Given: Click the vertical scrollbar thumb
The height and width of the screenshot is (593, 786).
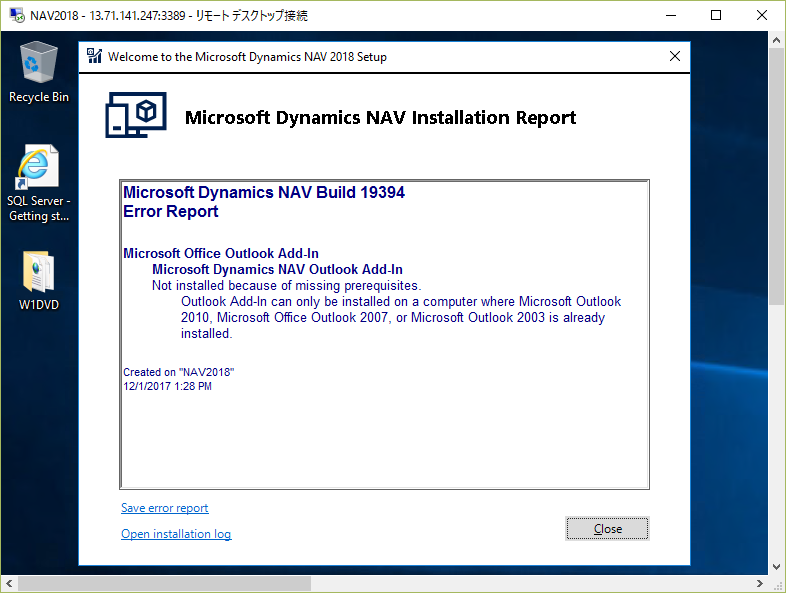Looking at the screenshot, I should click(776, 176).
